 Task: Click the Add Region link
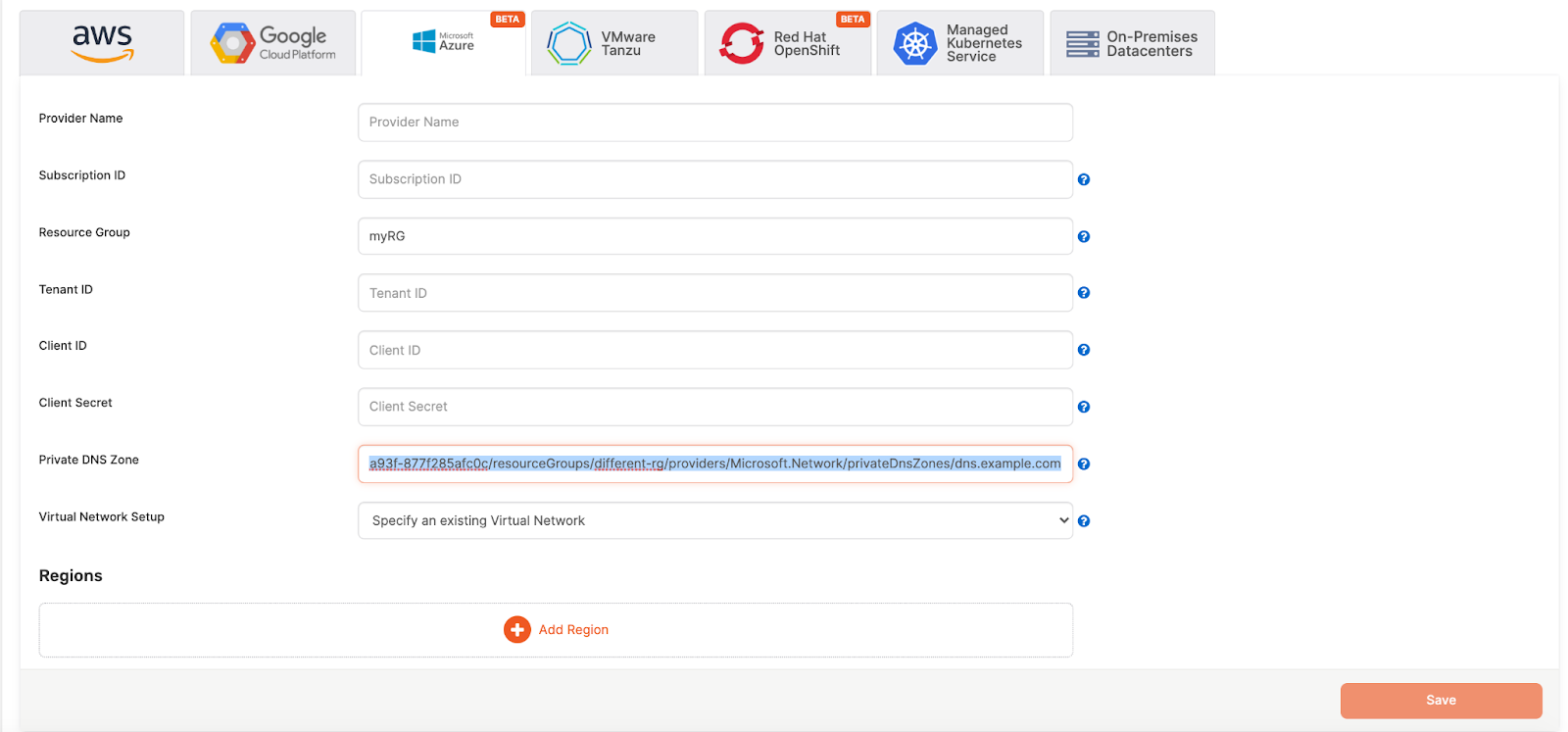(573, 630)
